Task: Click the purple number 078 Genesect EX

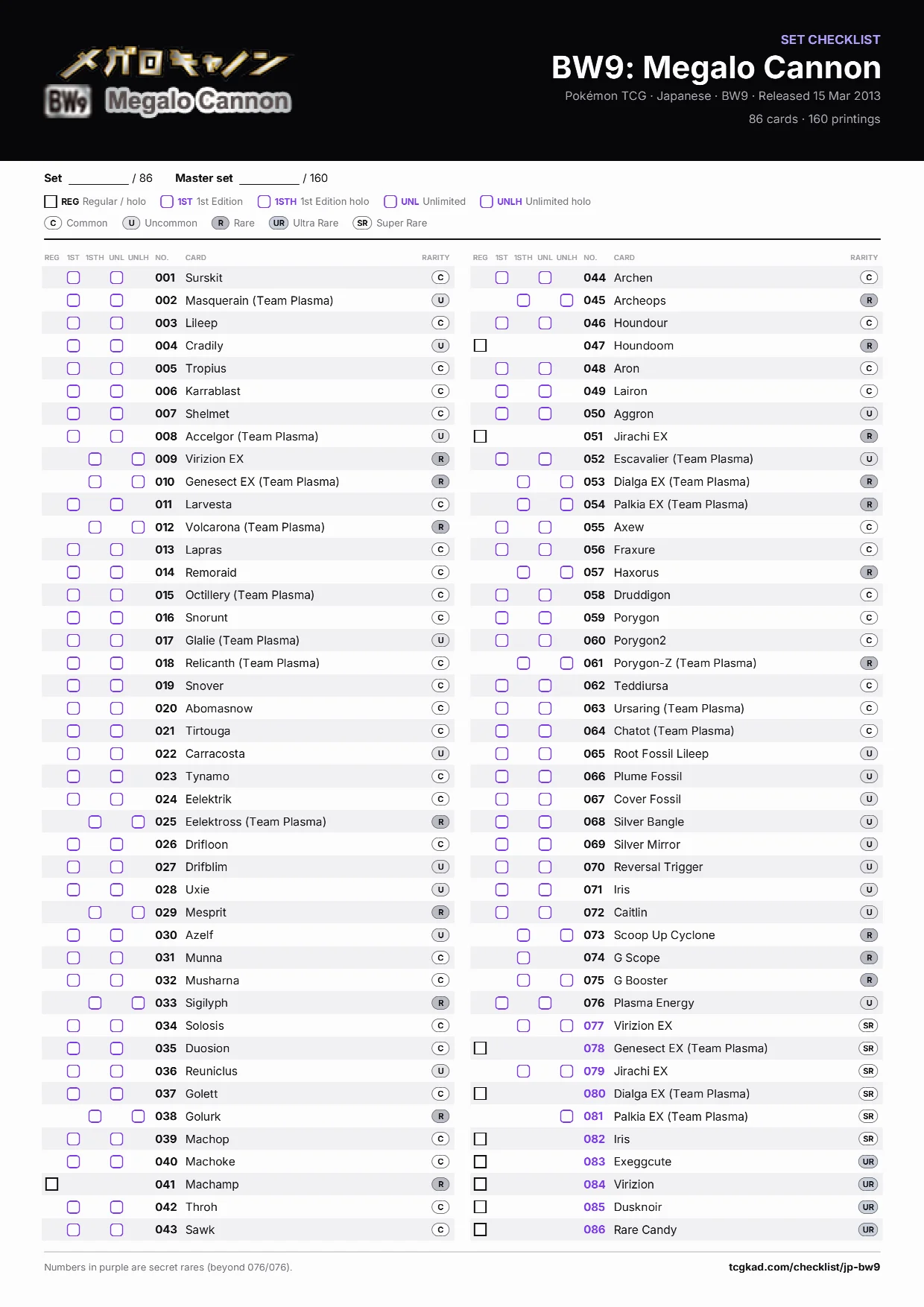Action: (x=594, y=1048)
